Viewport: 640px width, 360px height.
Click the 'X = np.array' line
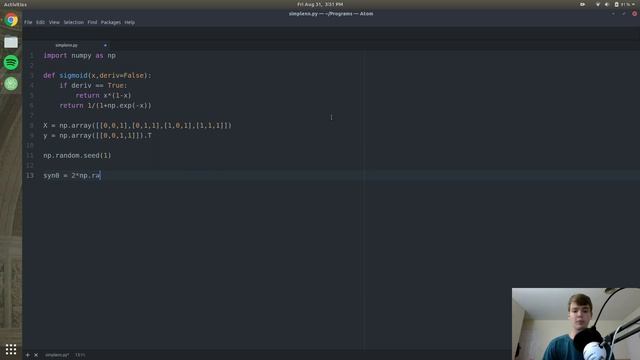(137, 125)
